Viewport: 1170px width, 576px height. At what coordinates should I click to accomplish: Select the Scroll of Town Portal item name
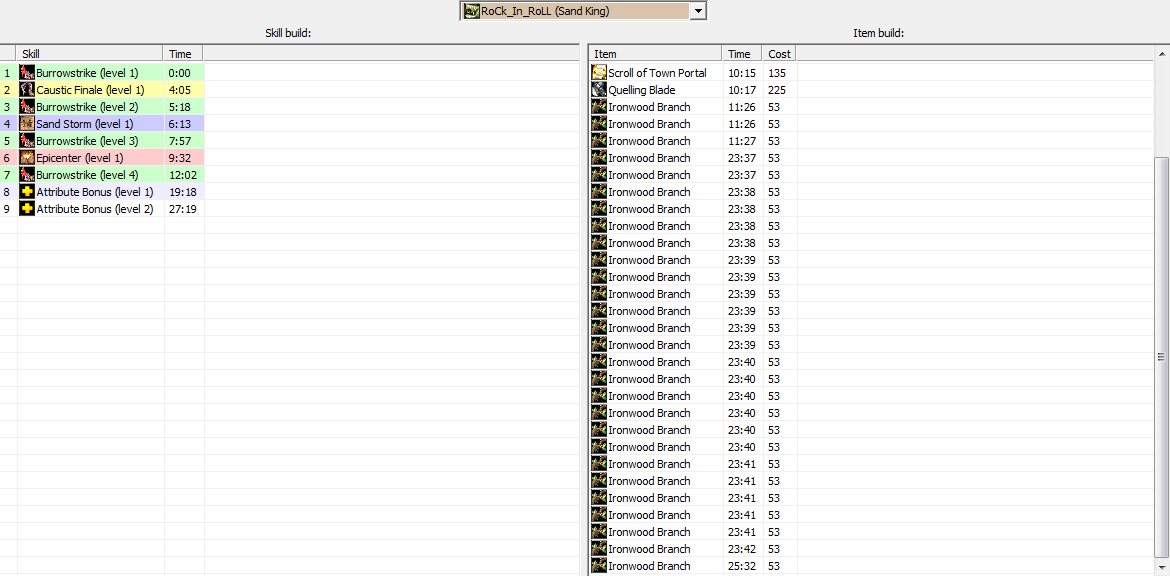(x=657, y=73)
